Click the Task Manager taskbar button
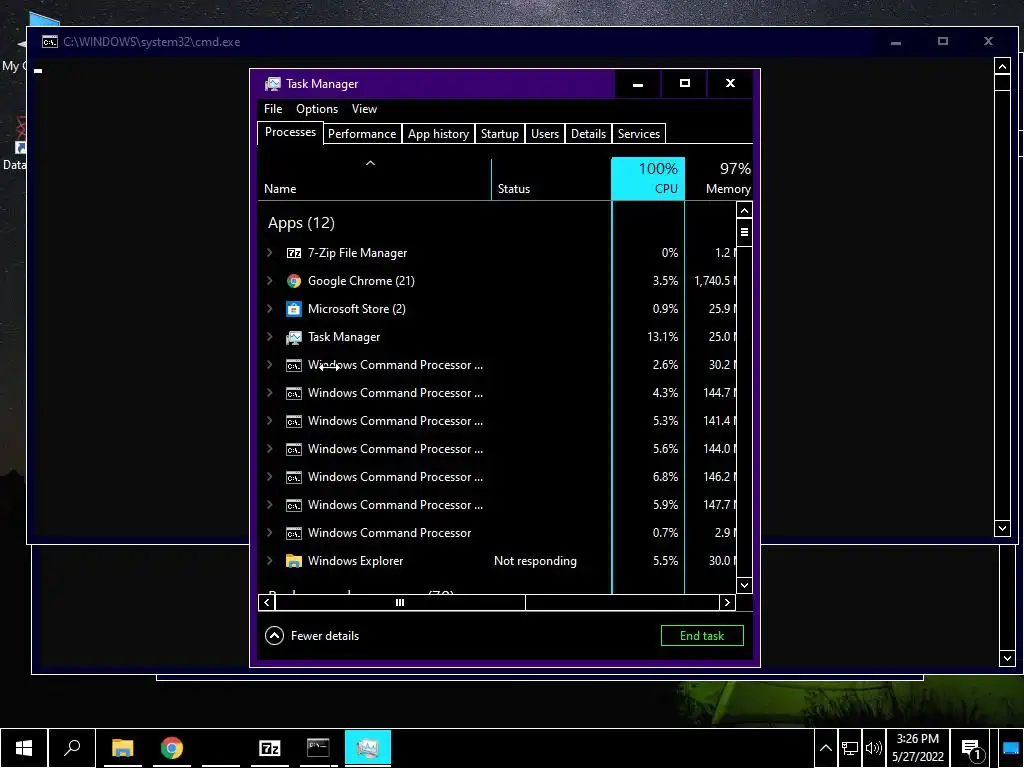The width and height of the screenshot is (1024, 768). pos(368,748)
